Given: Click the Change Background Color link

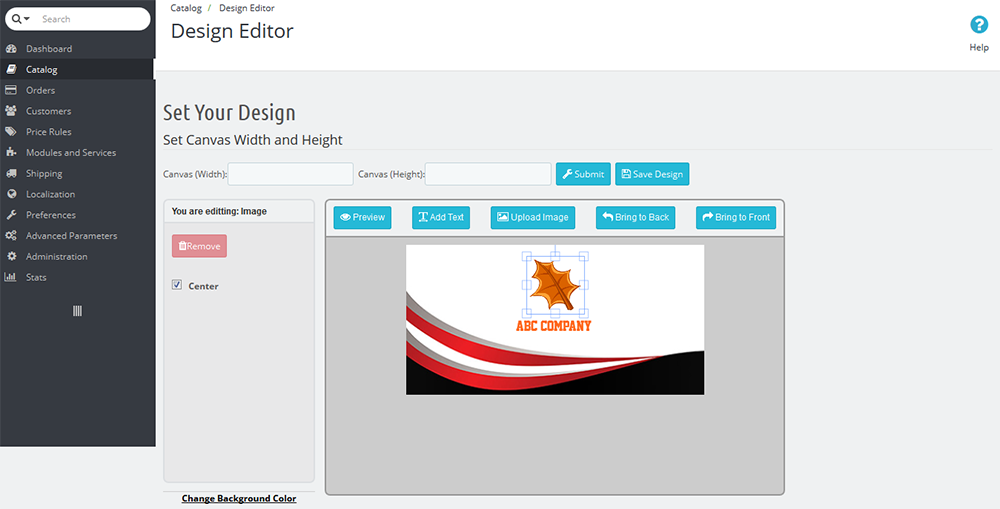Looking at the screenshot, I should click(x=239, y=499).
